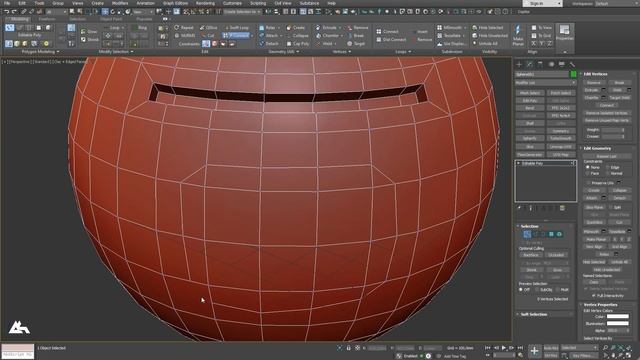Open the Modify tab in command panel

[529, 64]
